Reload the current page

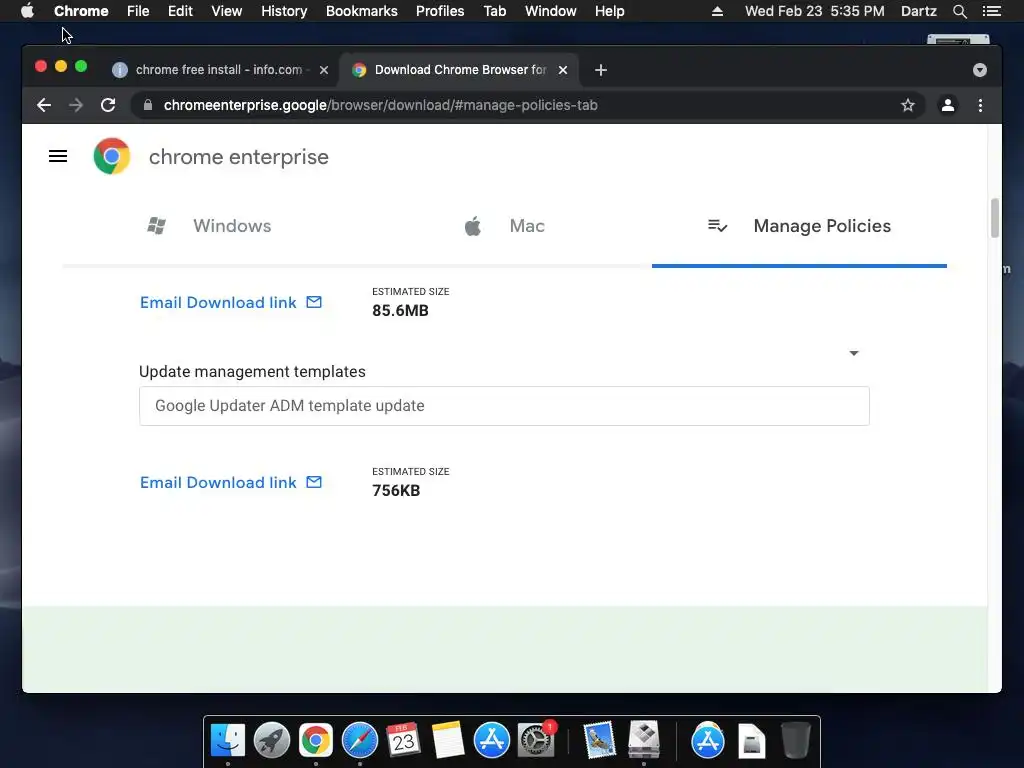pyautogui.click(x=108, y=105)
